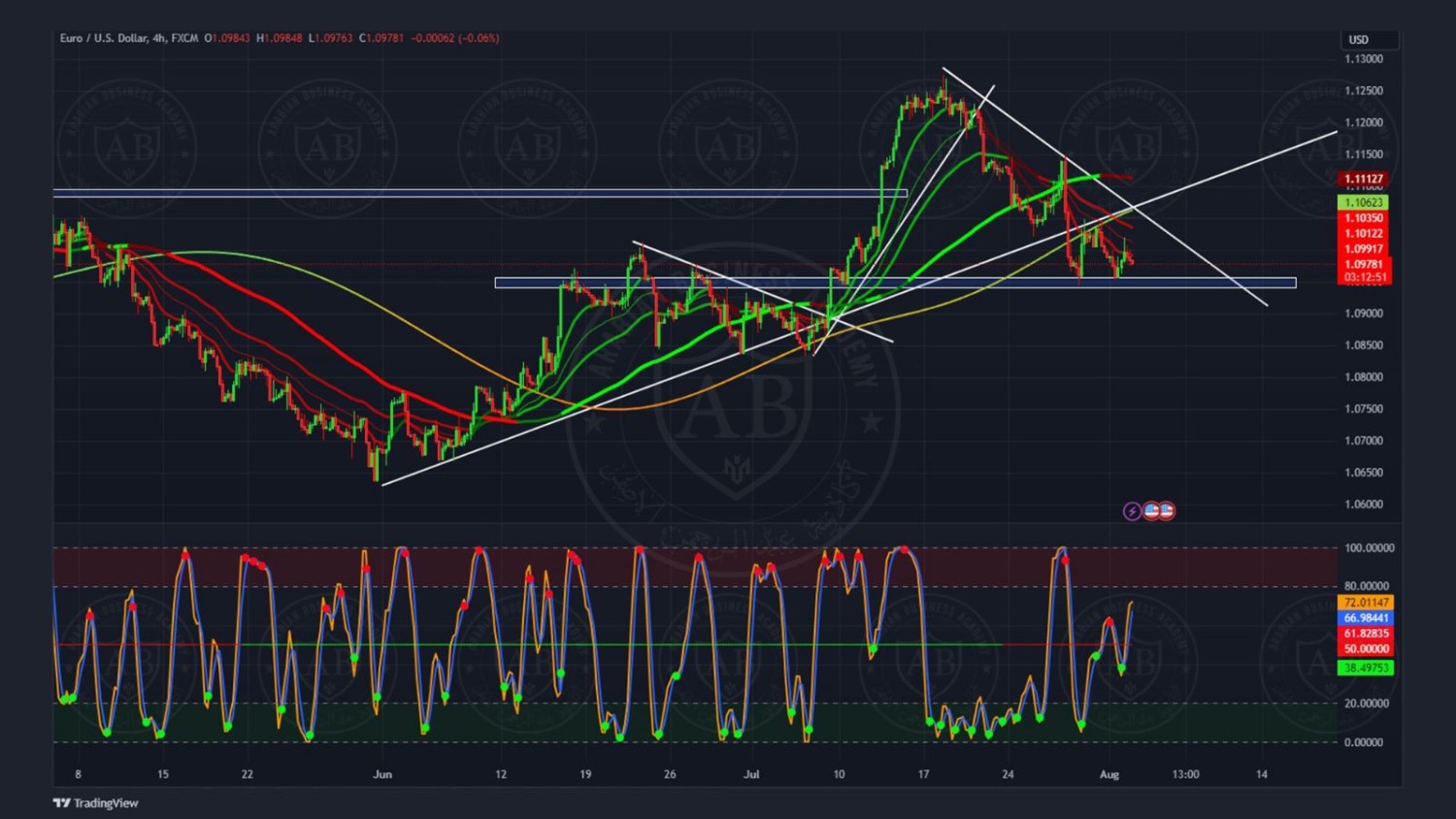Click the 1.13000 price scale label

pos(1364,59)
